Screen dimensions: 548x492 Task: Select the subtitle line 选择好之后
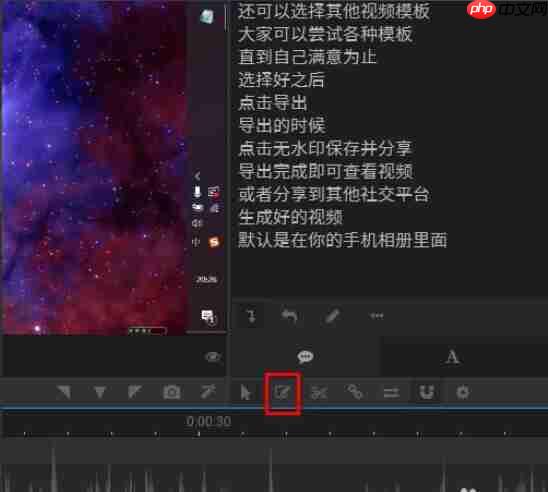pyautogui.click(x=281, y=80)
